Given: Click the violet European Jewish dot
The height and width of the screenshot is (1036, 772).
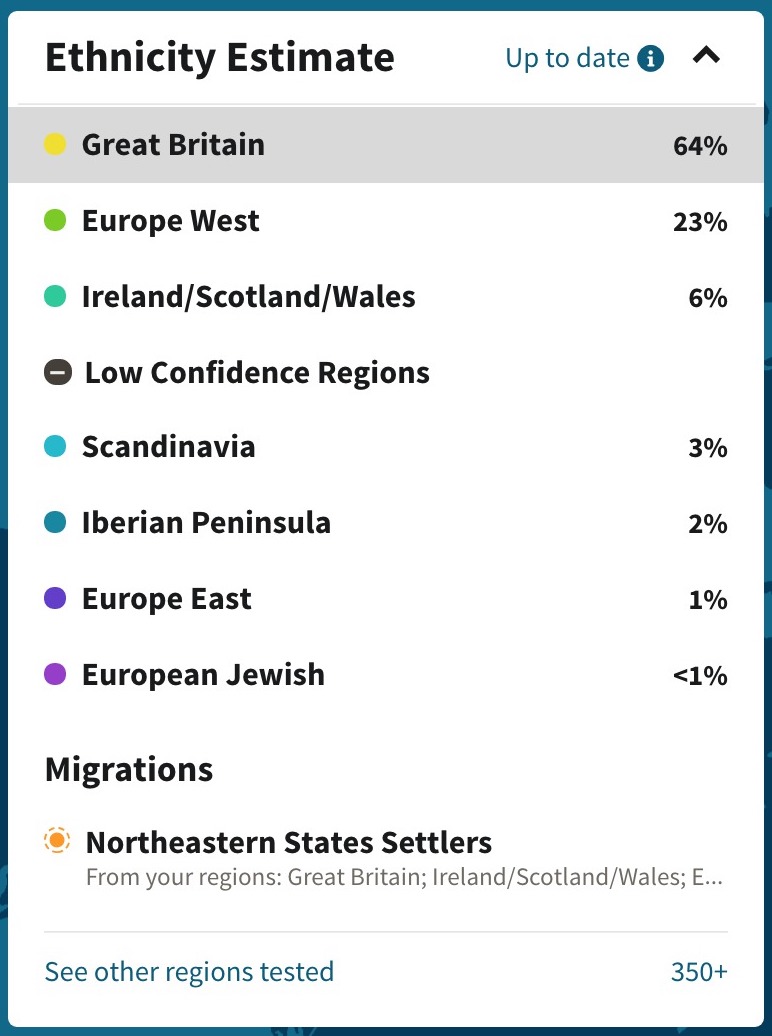Looking at the screenshot, I should pyautogui.click(x=55, y=675).
